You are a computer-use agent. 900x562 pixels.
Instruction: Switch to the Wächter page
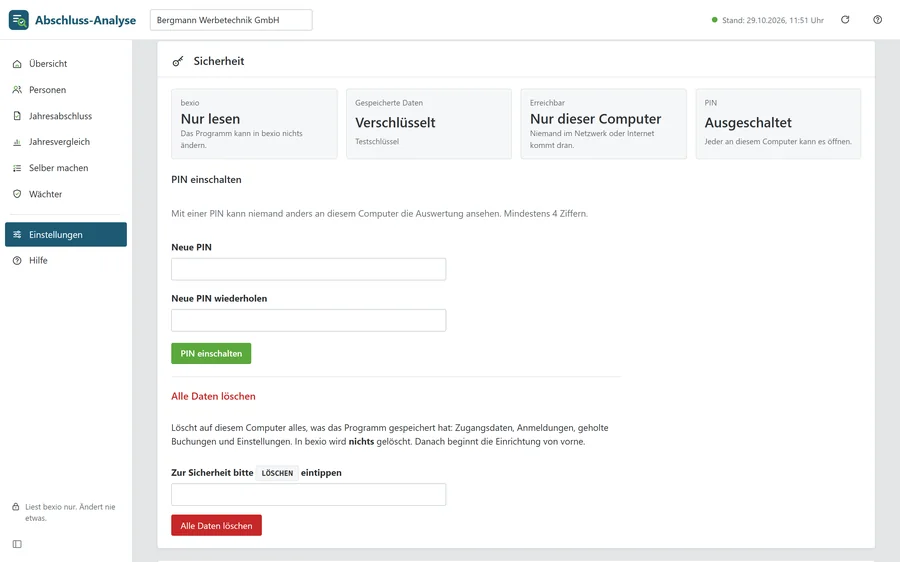click(x=66, y=194)
